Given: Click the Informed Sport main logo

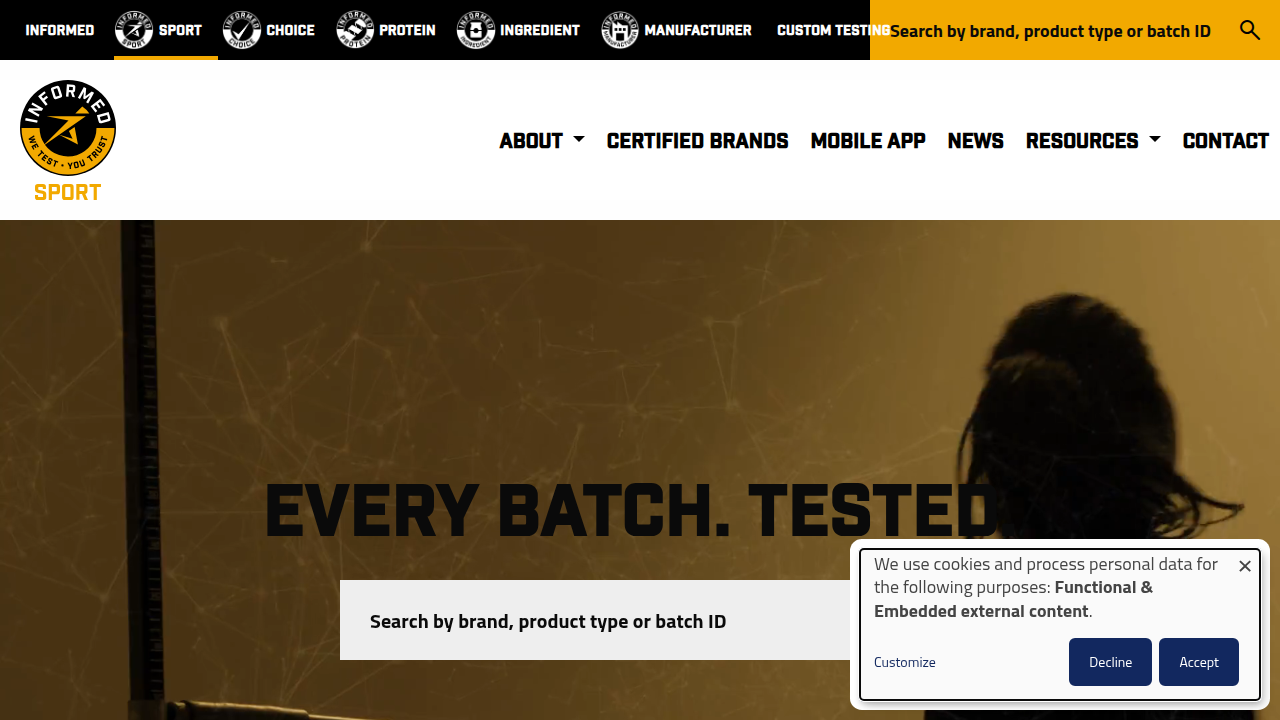Looking at the screenshot, I should (68, 141).
